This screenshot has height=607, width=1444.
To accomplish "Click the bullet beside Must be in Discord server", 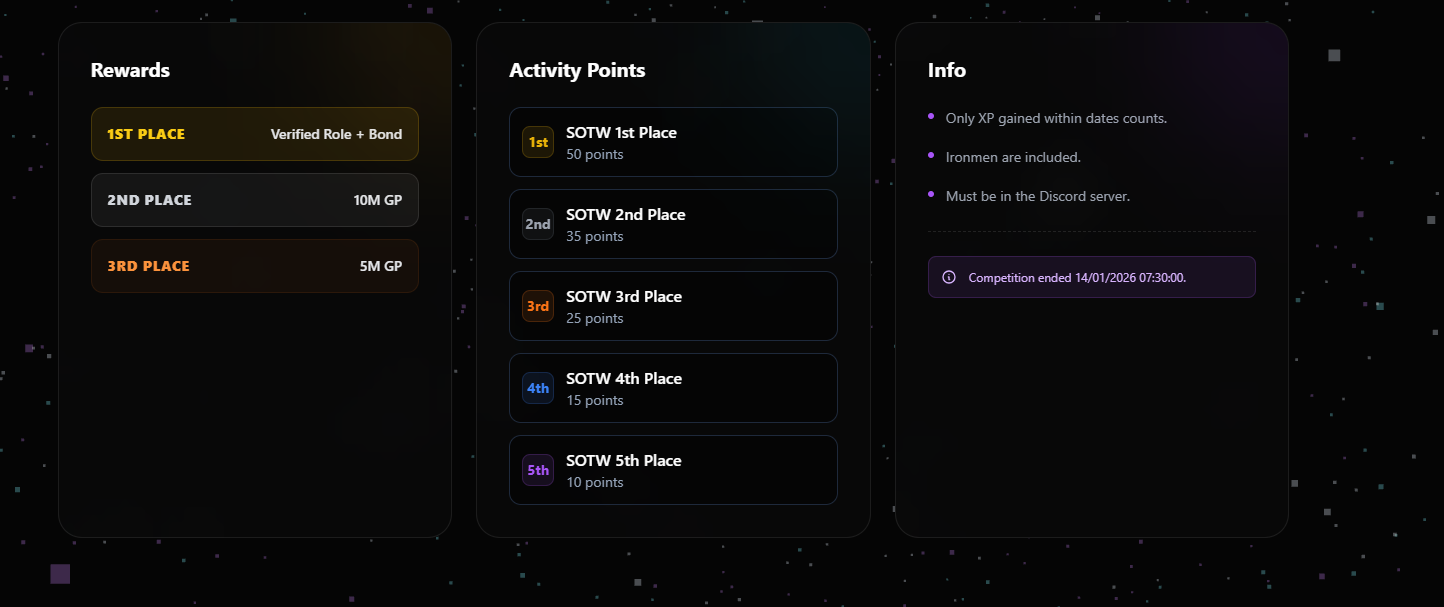I will (x=933, y=195).
